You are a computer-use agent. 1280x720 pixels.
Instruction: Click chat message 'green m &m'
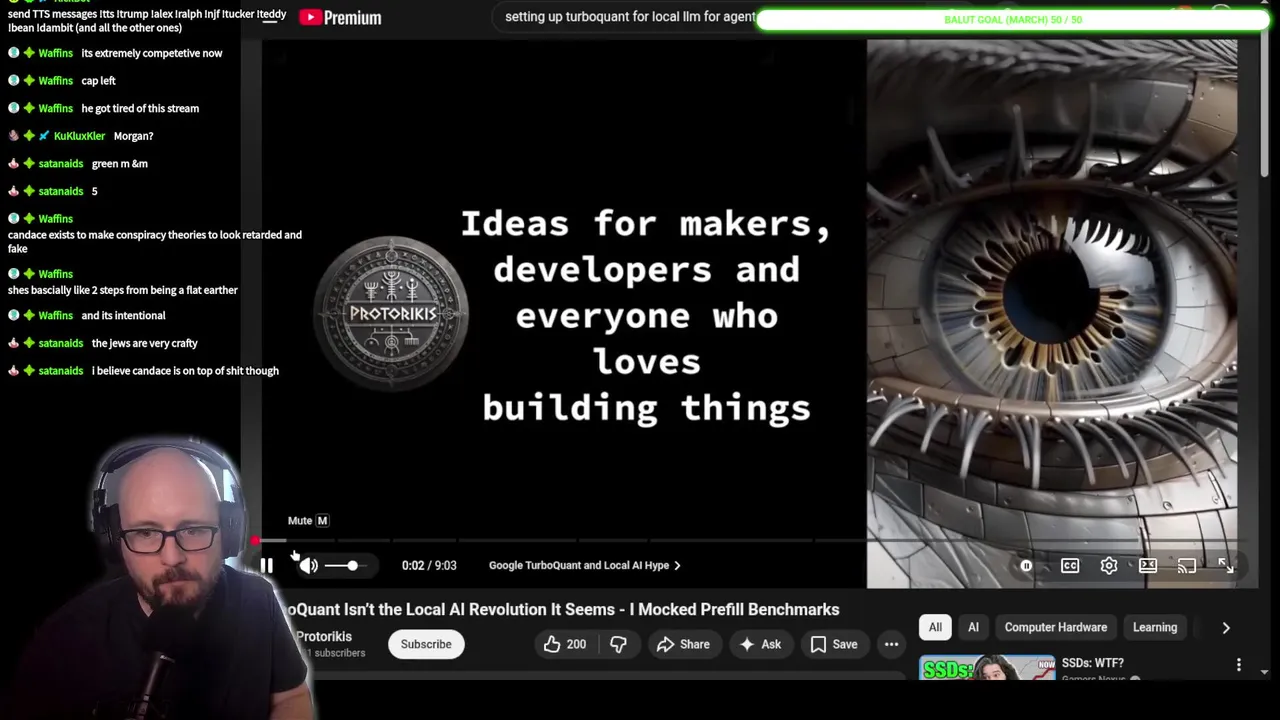point(120,164)
